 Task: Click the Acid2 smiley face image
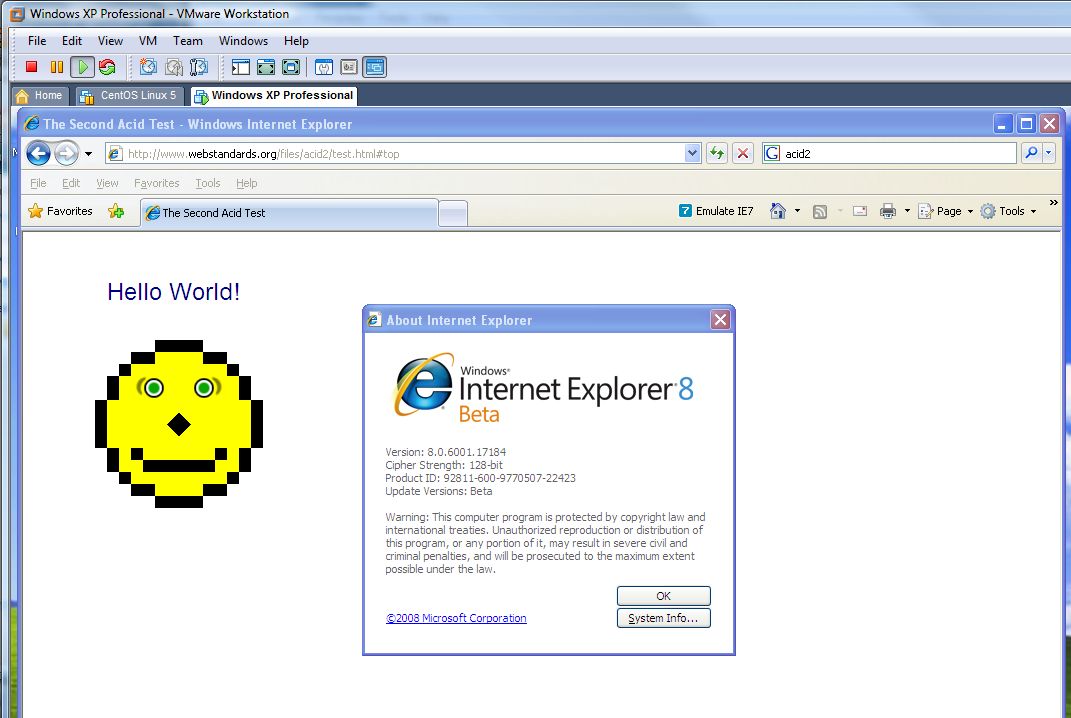179,424
